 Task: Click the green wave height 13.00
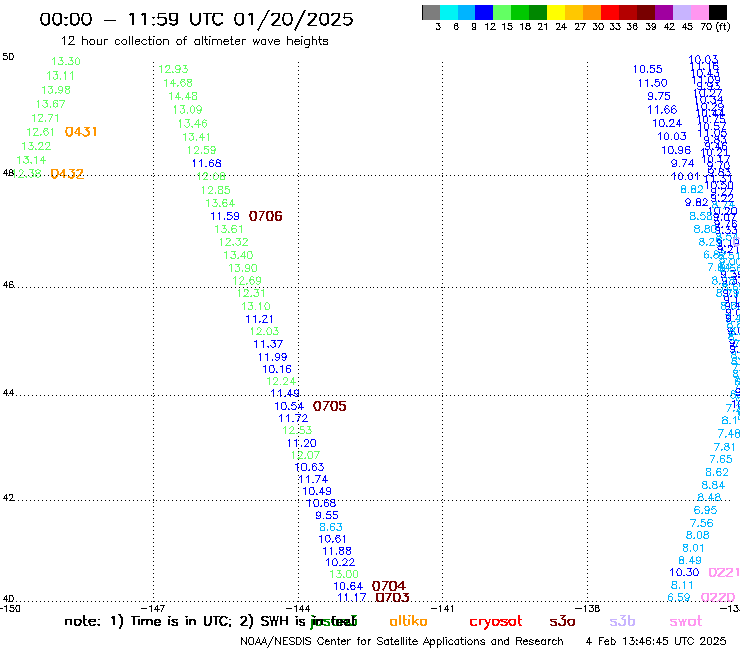pyautogui.click(x=344, y=574)
